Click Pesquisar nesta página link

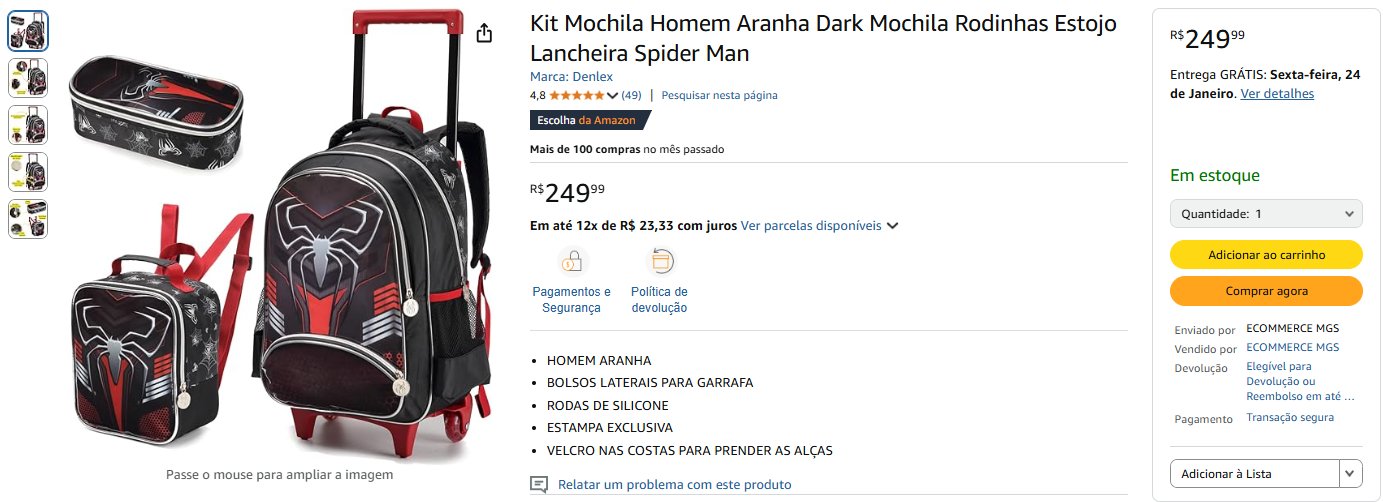pos(719,95)
